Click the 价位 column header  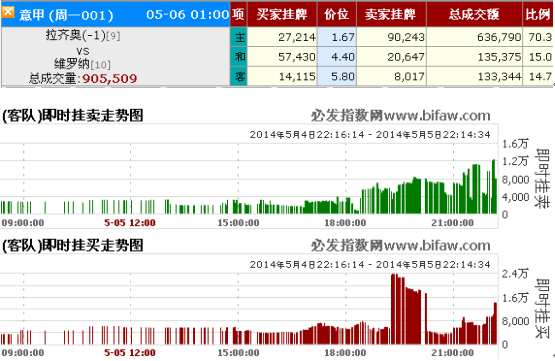pos(337,14)
